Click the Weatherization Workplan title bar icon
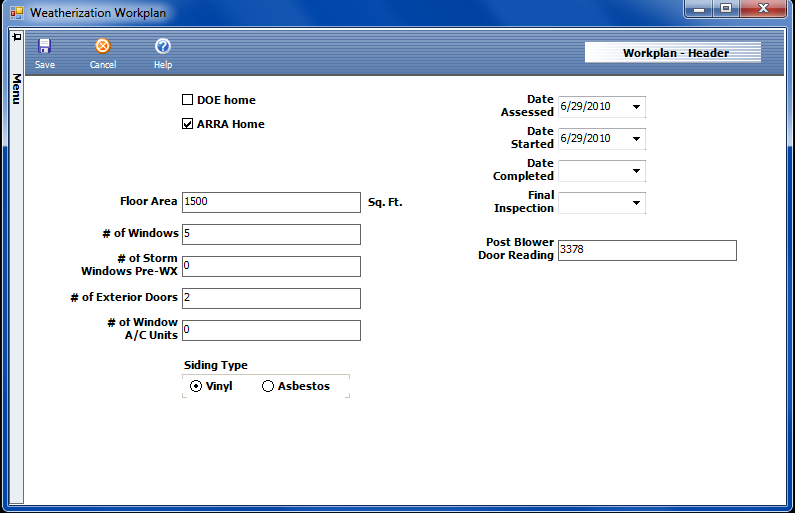The image size is (795, 513). coord(16,13)
